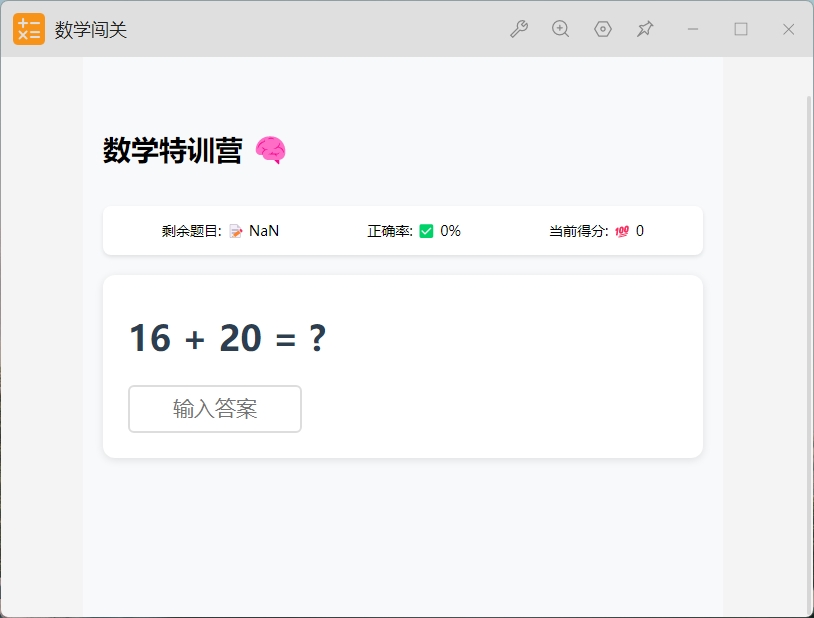Click the notepad icon next to 剩余题目
Screen dimensions: 814x618
236,231
